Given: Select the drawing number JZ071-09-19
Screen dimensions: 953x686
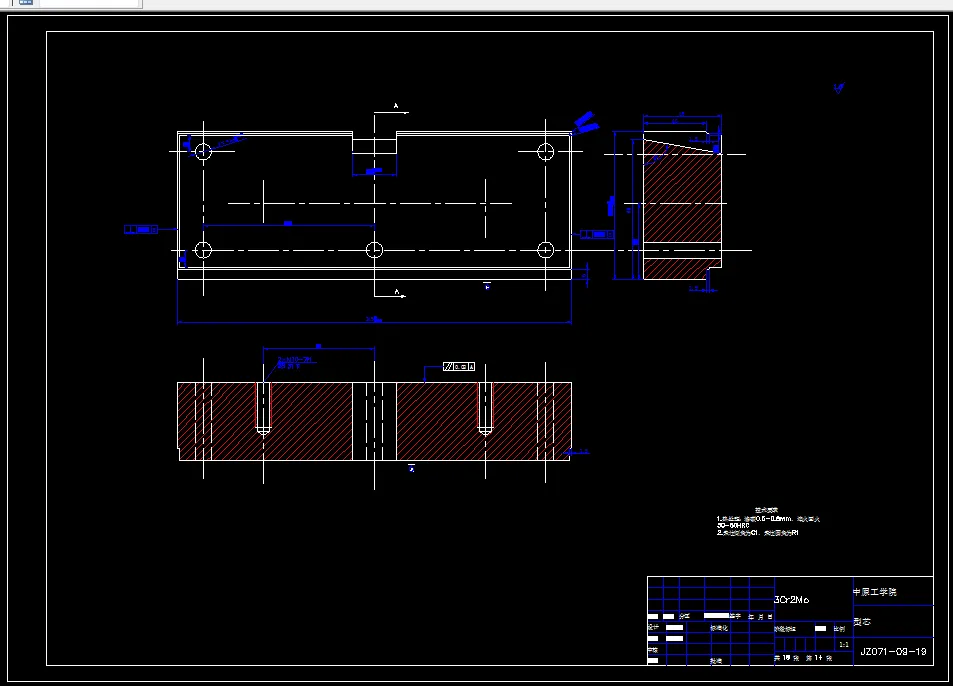Looking at the screenshot, I should click(893, 651).
